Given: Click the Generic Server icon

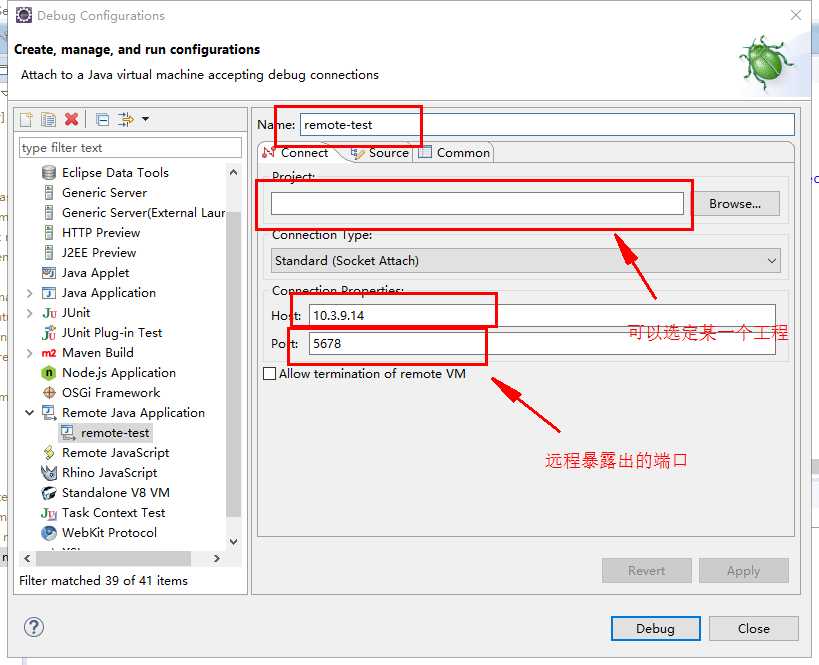Looking at the screenshot, I should (49, 193).
